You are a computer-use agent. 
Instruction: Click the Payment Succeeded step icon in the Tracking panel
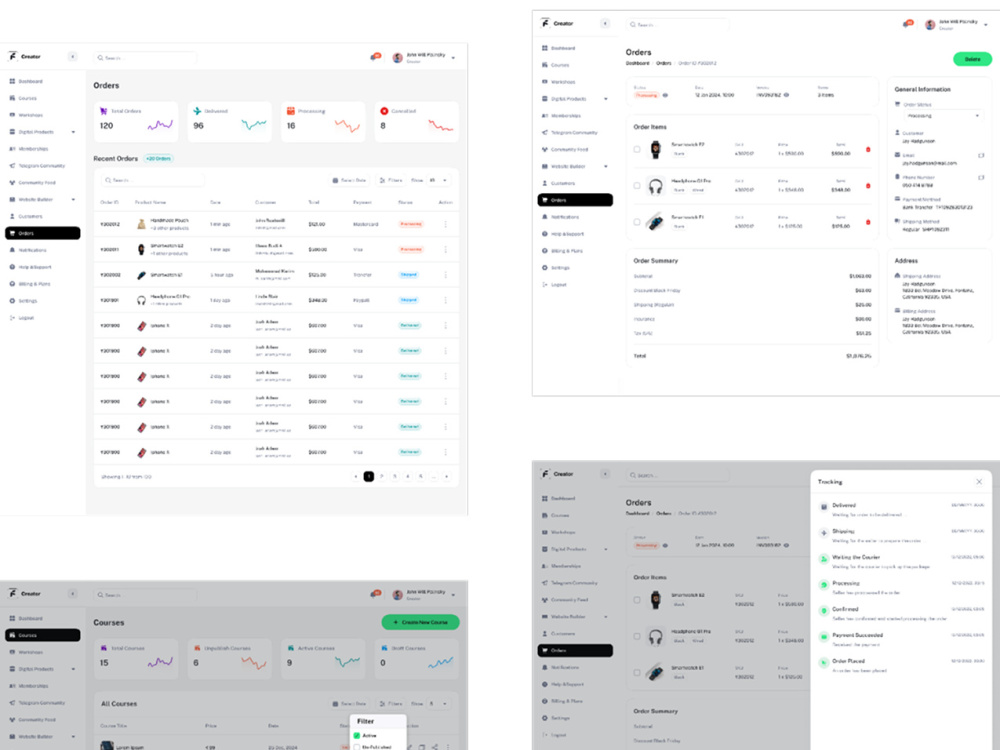[x=823, y=636]
